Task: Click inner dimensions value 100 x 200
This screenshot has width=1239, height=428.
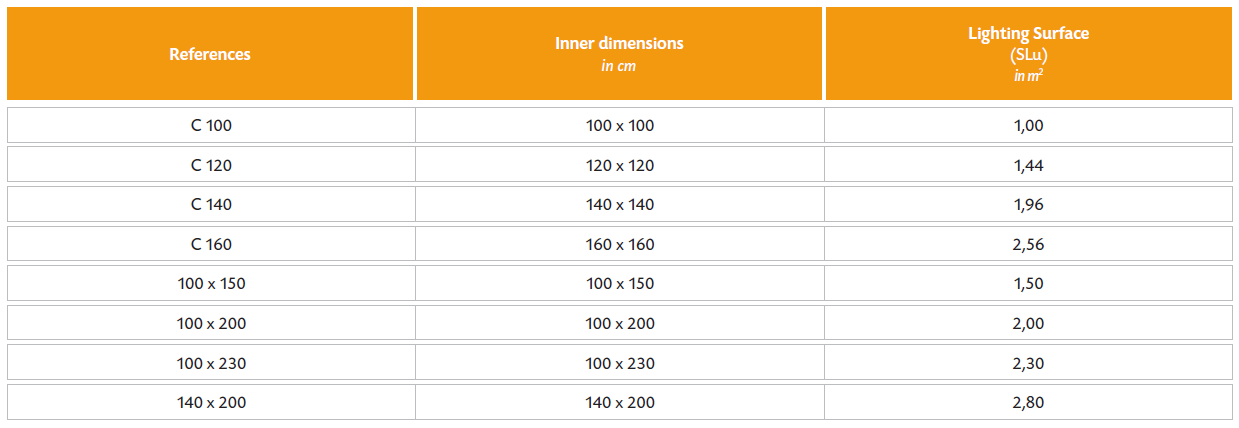Action: [619, 323]
